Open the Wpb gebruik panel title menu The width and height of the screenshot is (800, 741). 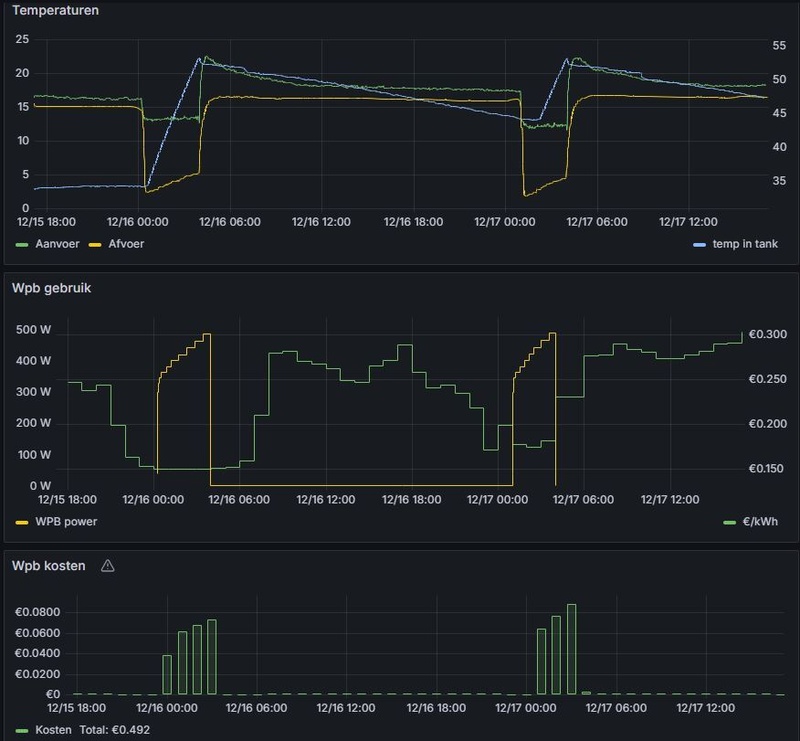pos(52,288)
